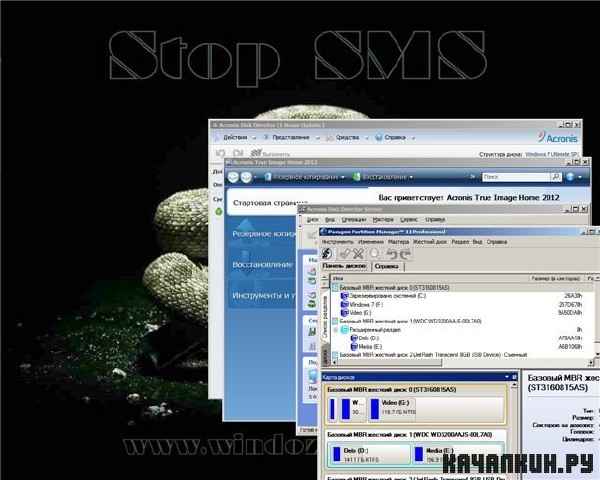The image size is (600, 480).
Task: Open Восстановление dropdown in True Image toolbar
Action: click(x=383, y=177)
